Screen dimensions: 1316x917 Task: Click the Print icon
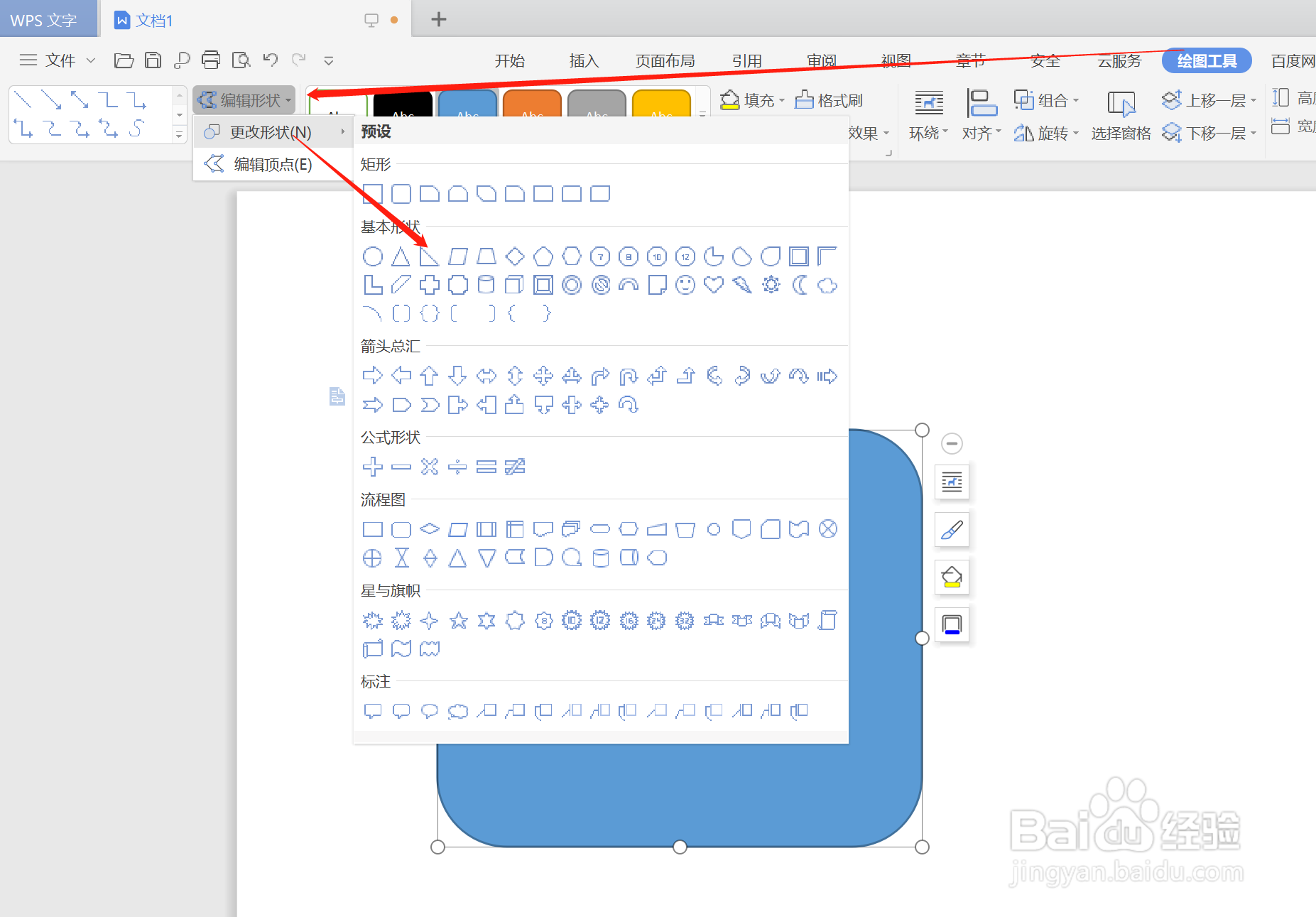(211, 60)
